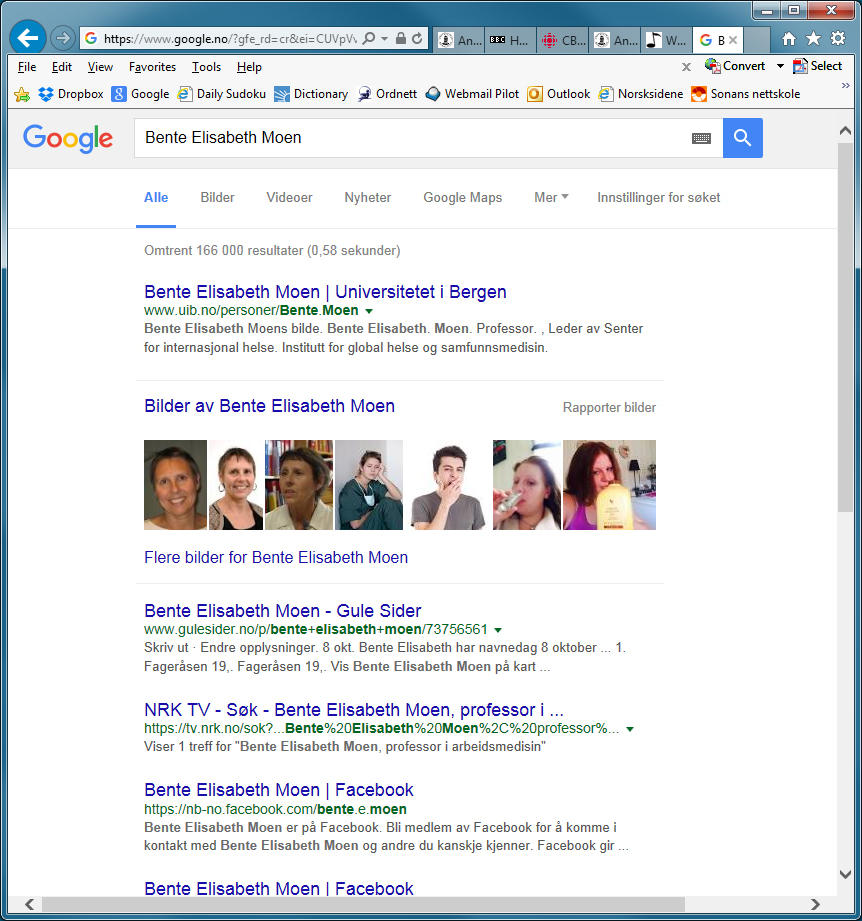Open the browser Tools gear icon

pyautogui.click(x=838, y=39)
